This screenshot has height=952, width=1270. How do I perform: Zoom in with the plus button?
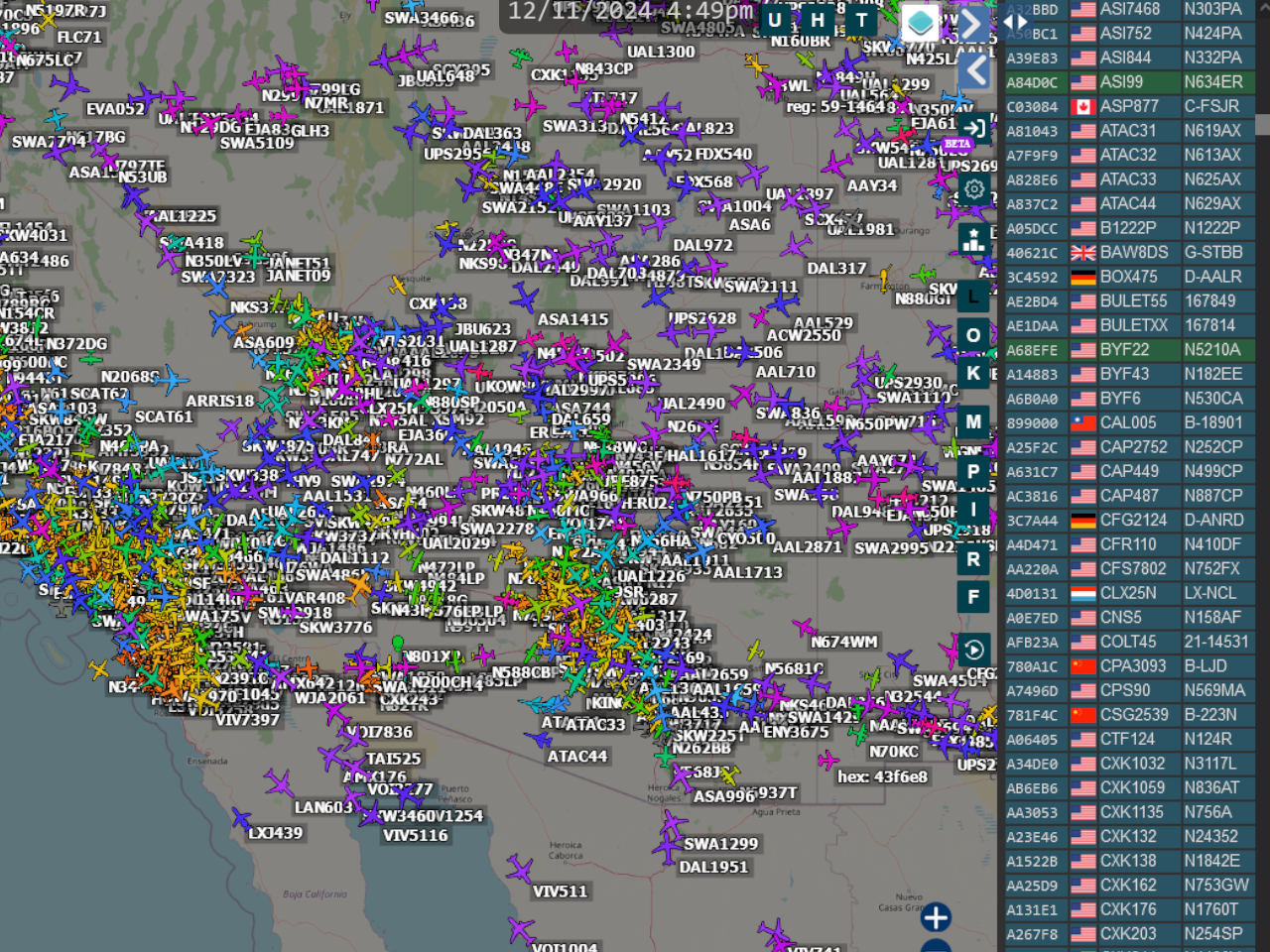click(936, 917)
